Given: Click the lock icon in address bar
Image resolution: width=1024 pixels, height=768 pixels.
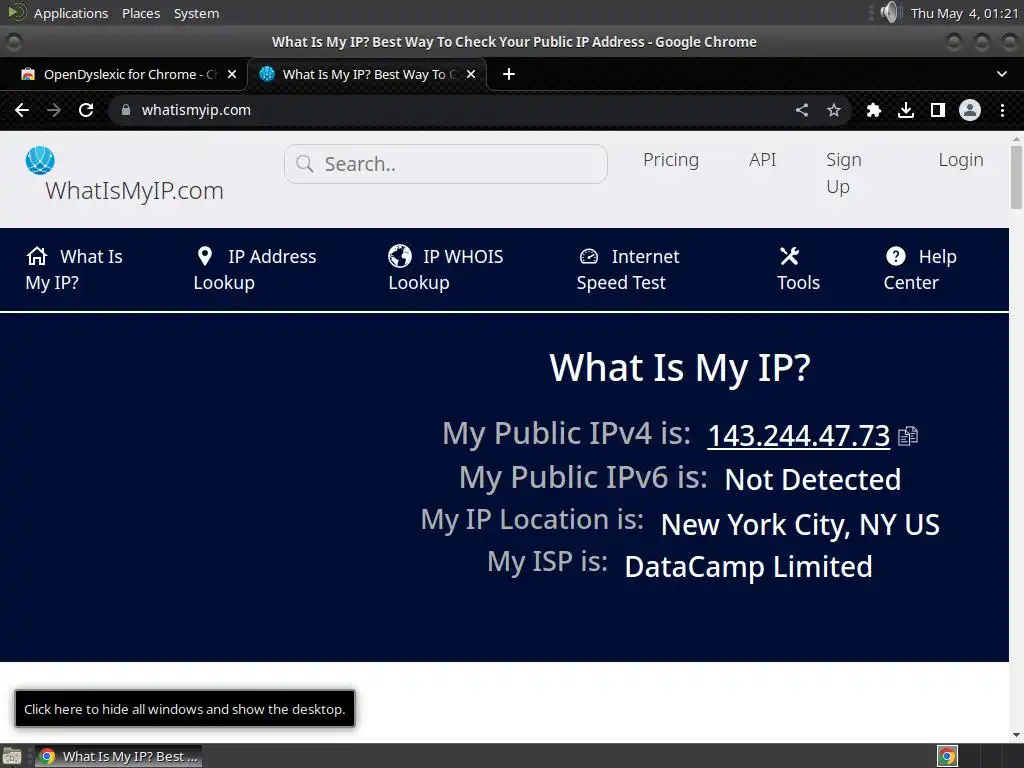Looking at the screenshot, I should (x=126, y=110).
